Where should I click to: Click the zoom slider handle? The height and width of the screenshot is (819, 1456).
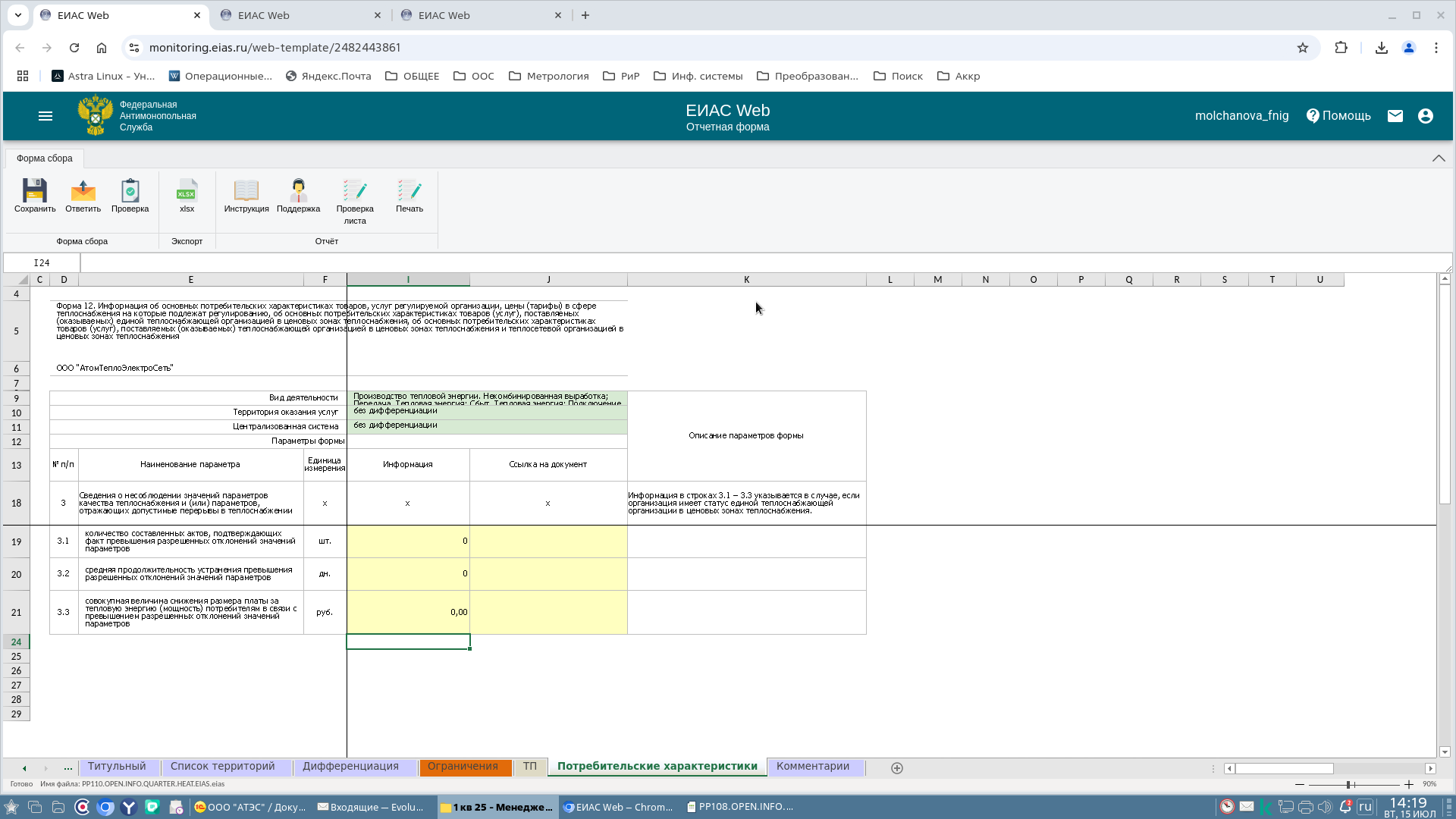click(x=1349, y=784)
